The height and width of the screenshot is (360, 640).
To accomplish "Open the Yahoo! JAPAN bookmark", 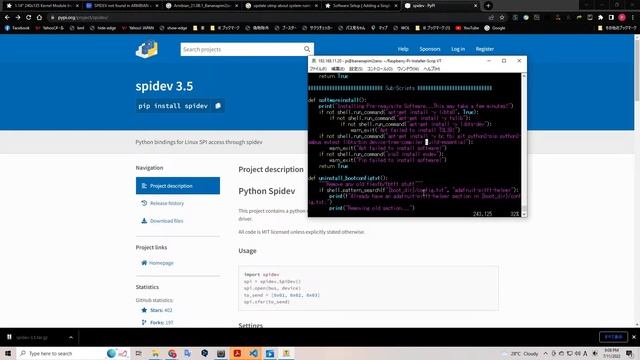I will (x=138, y=28).
